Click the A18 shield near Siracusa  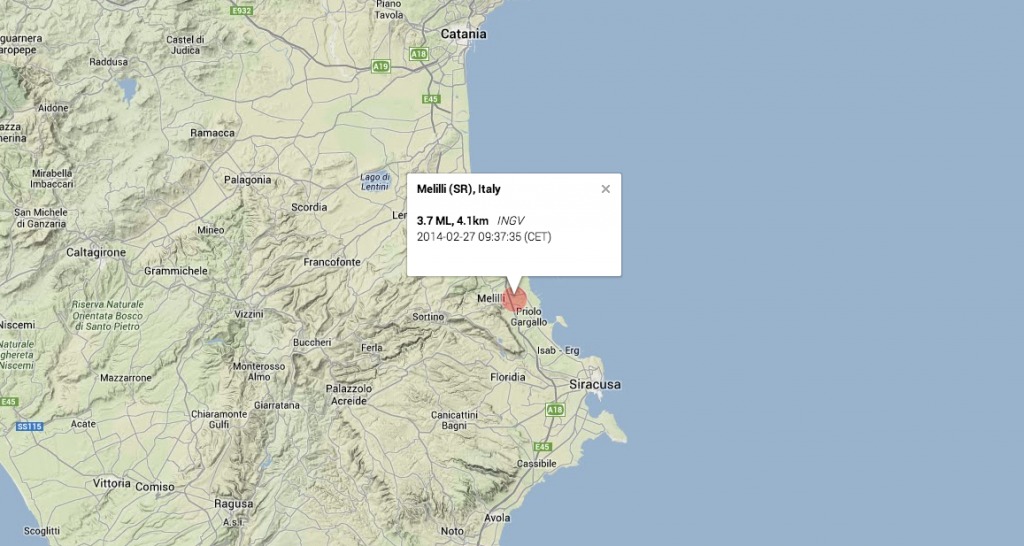pos(554,410)
